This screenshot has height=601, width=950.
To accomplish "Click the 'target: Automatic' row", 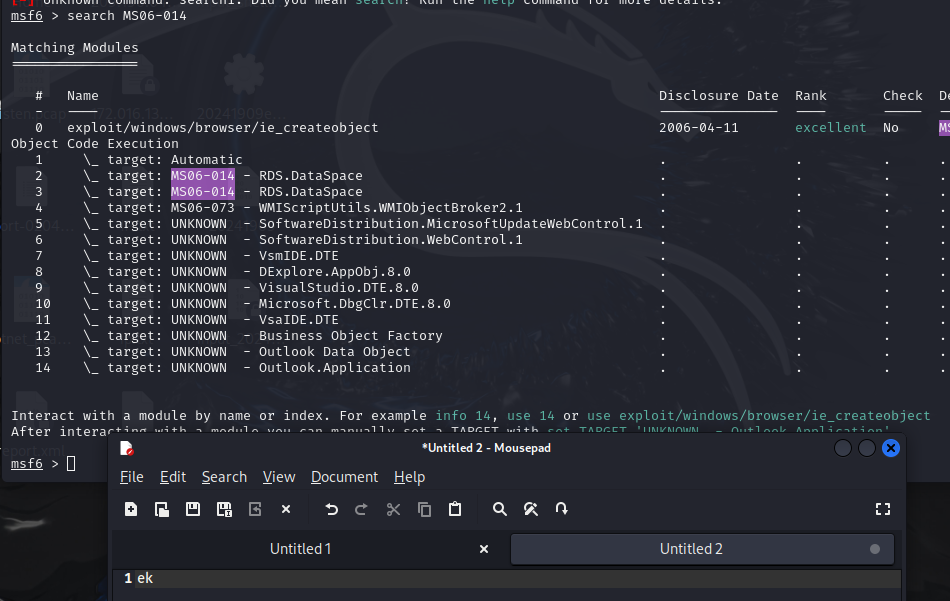I will tap(174, 160).
